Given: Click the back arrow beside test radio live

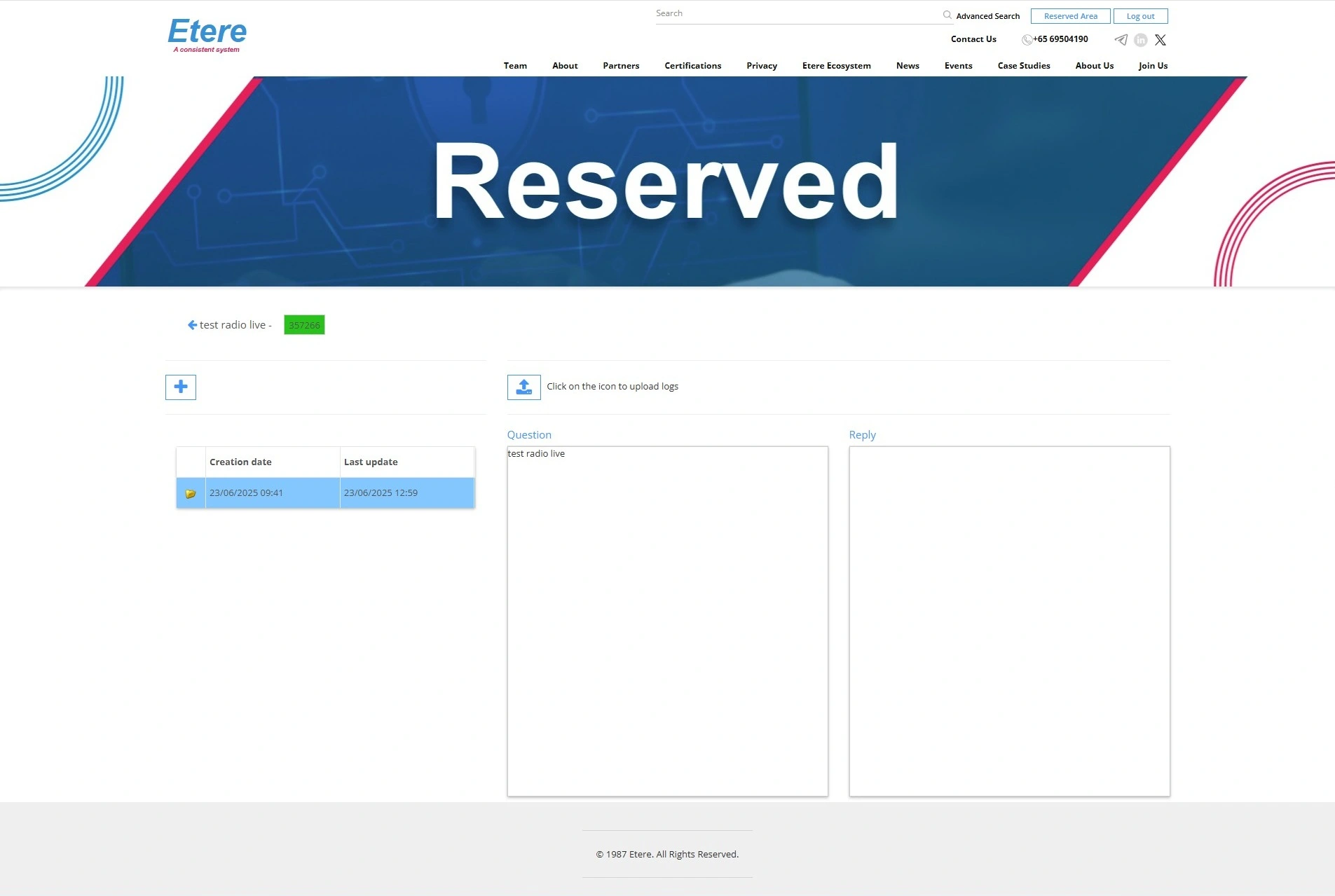Looking at the screenshot, I should [192, 325].
